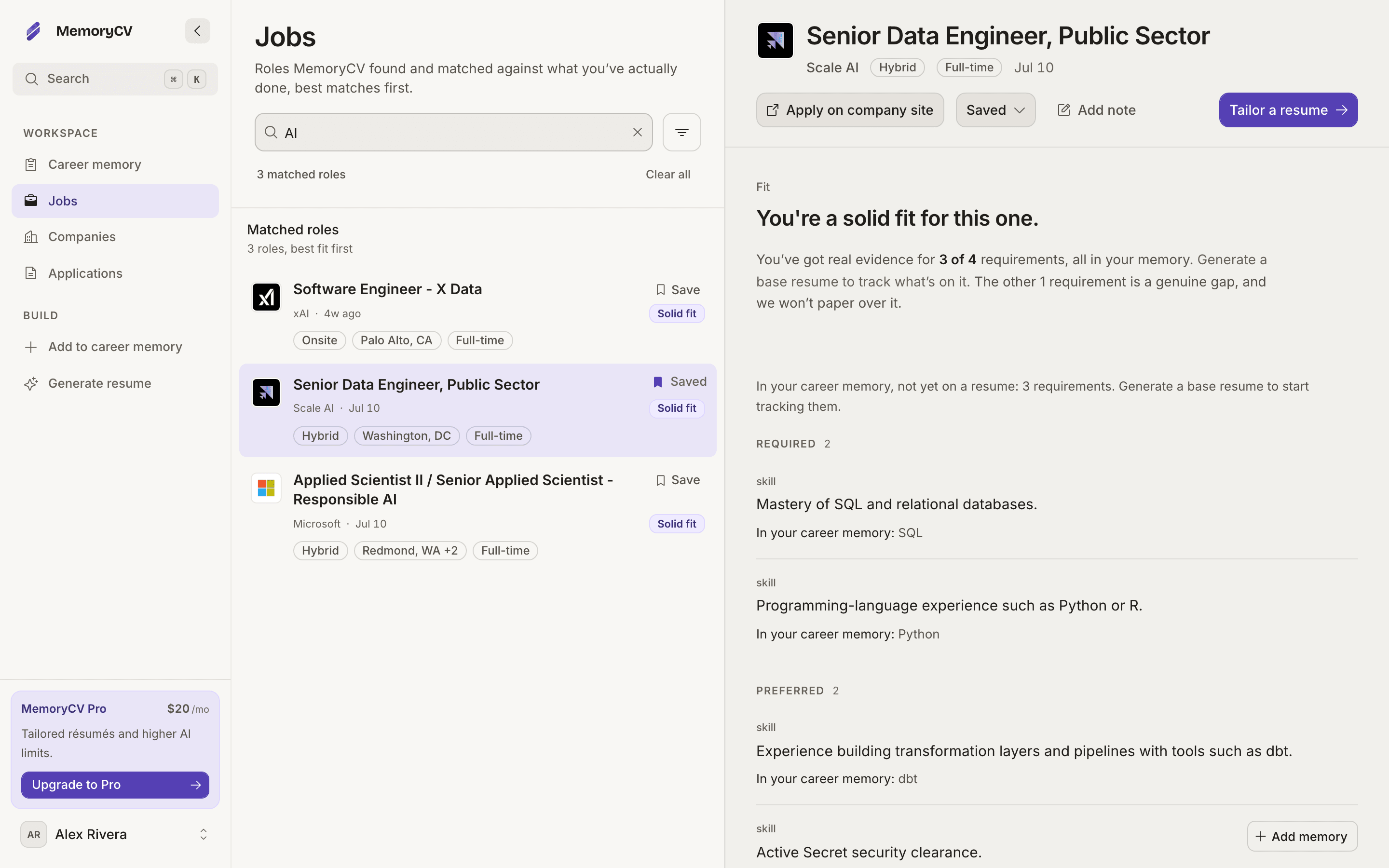Click the arrow icon on Tailor a resume
Screen dimensions: 1389x868
pos(1342,109)
